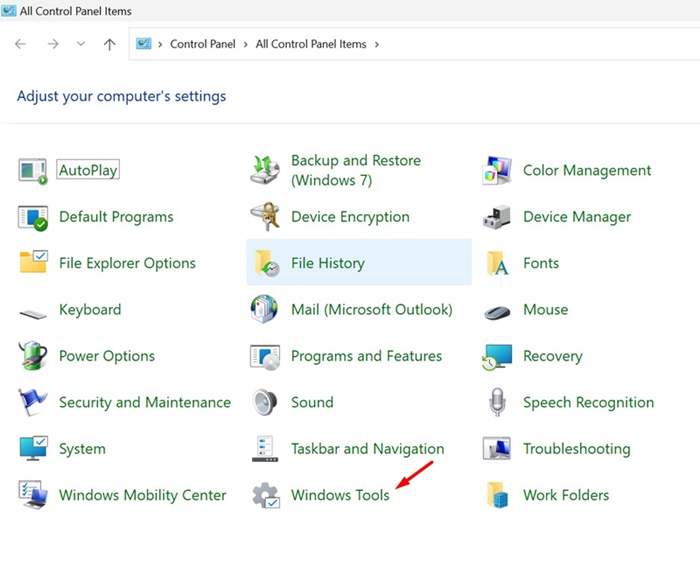Open the Security and Maintenance flag icon
This screenshot has height=573, width=700.
pos(32,402)
